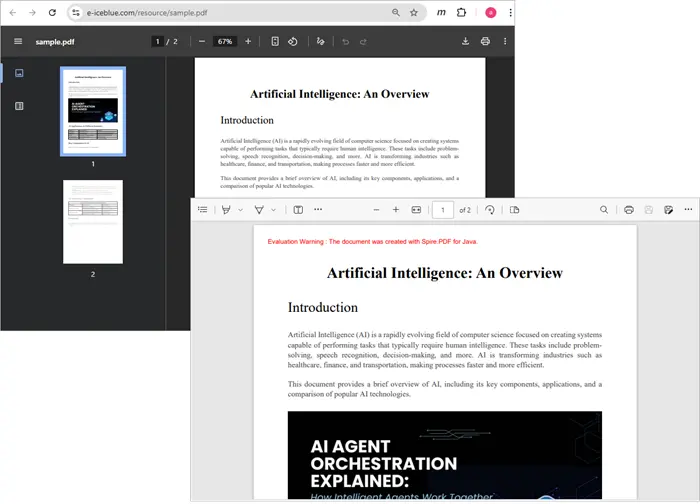
Task: Expand the highlight tool dropdown arrow
Action: pos(240,210)
